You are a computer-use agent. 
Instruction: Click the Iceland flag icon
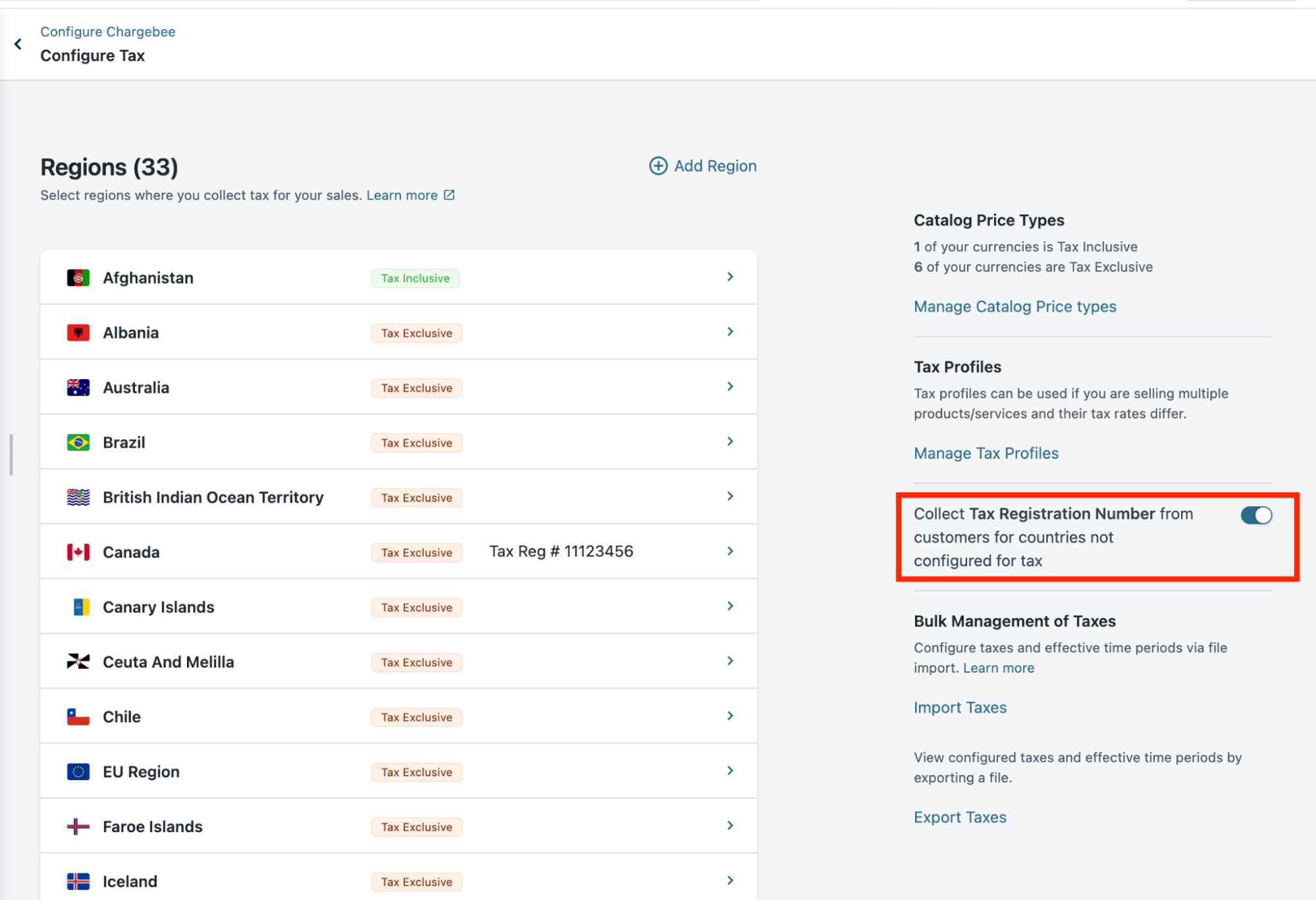78,881
